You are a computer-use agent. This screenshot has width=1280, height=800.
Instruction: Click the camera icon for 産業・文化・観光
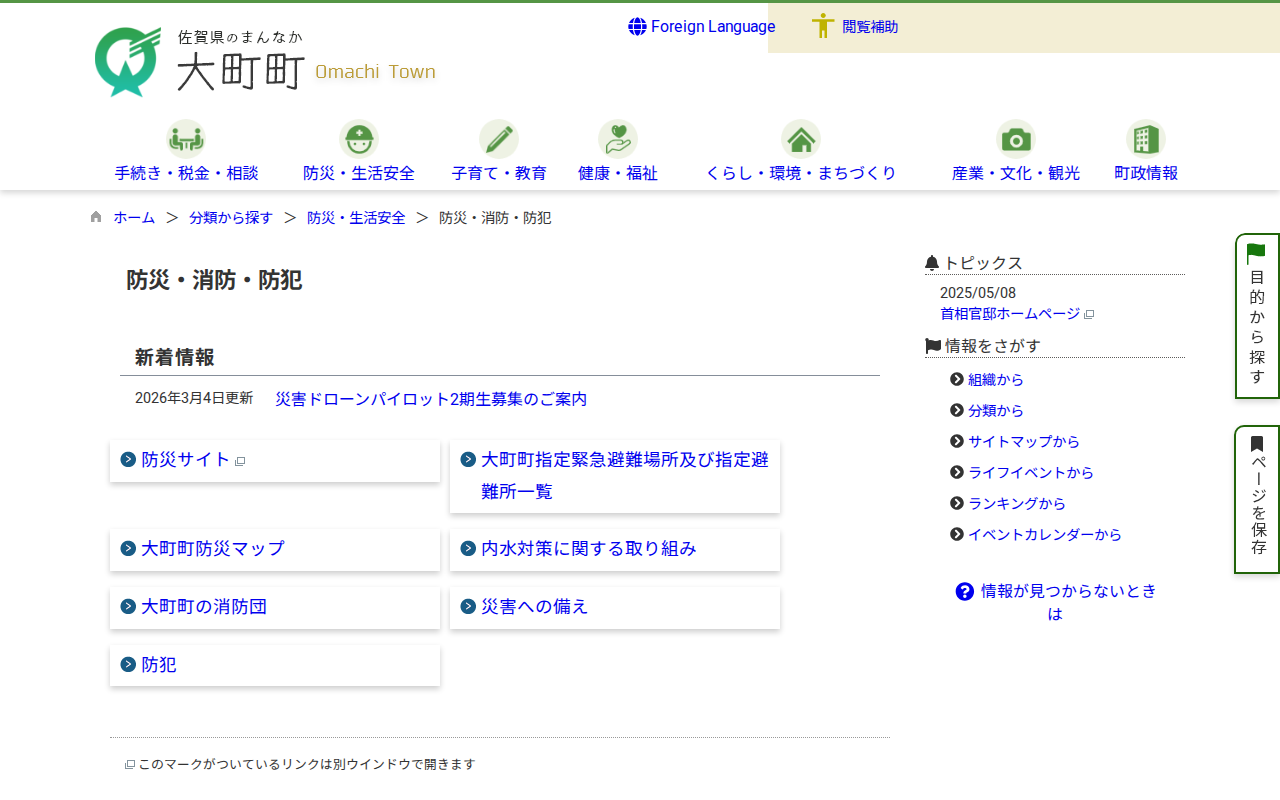tap(1015, 139)
